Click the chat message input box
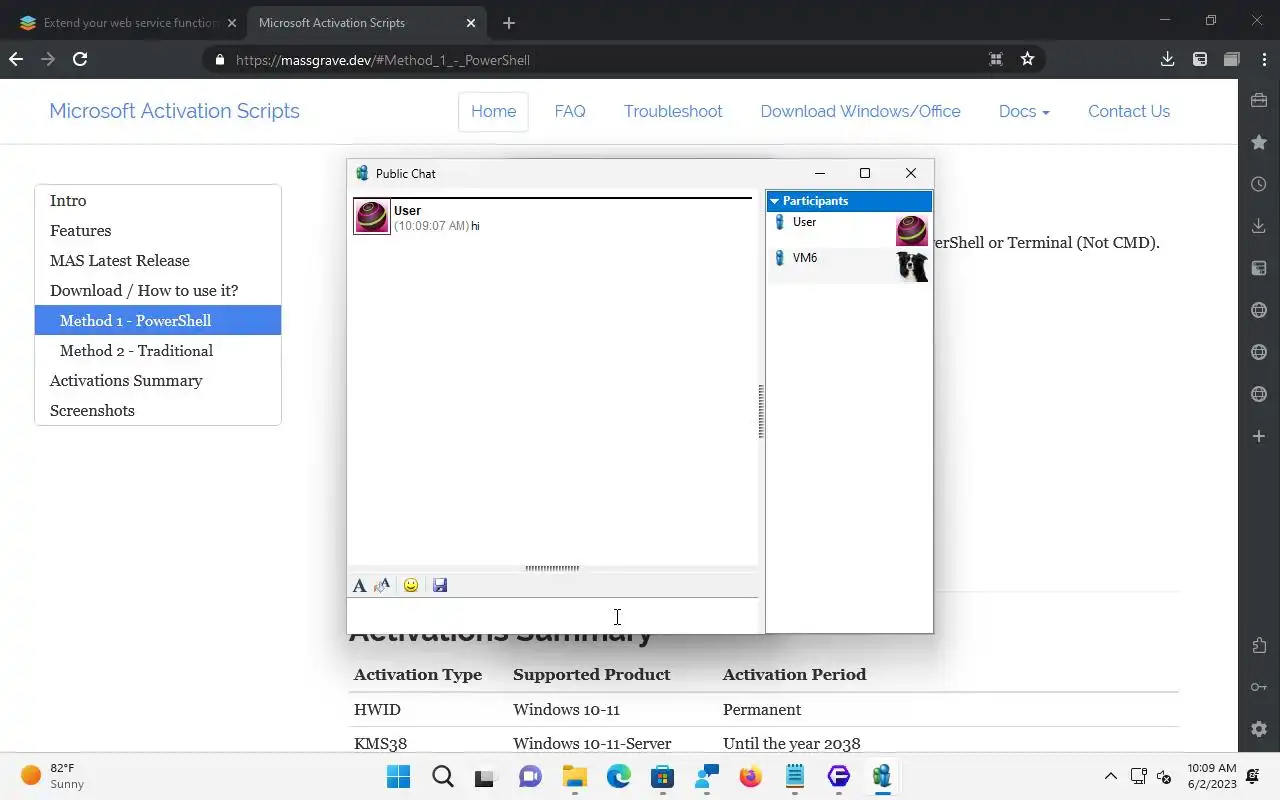Viewport: 1280px width, 800px height. pos(553,616)
